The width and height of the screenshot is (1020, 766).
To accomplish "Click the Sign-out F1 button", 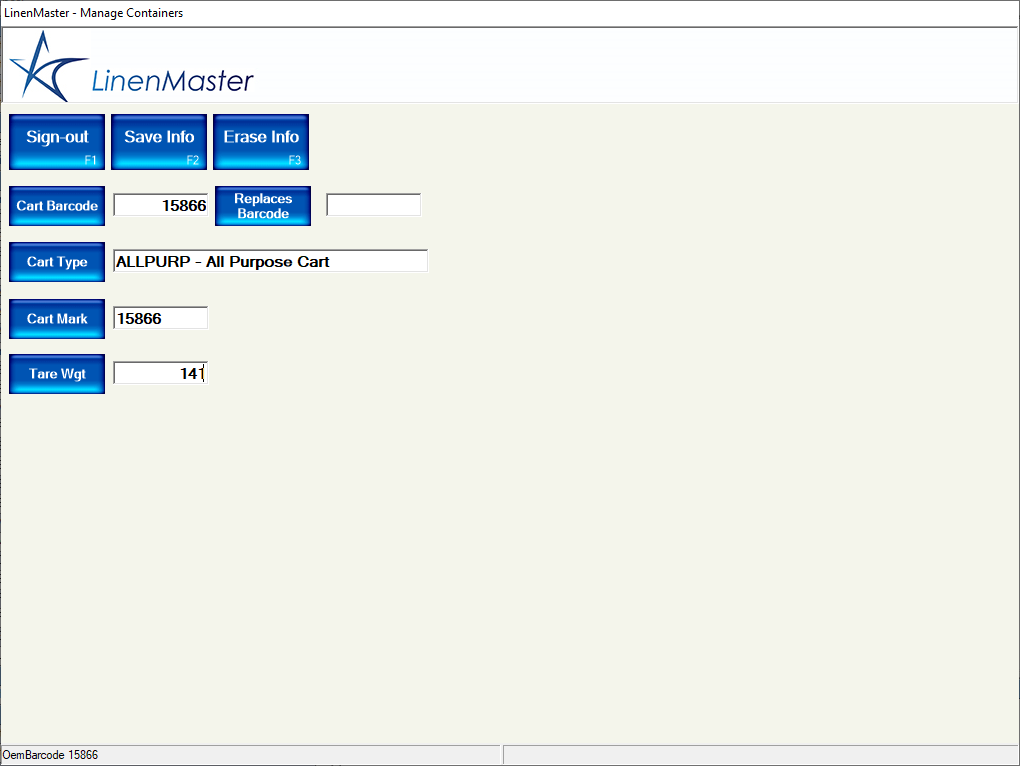I will click(57, 142).
